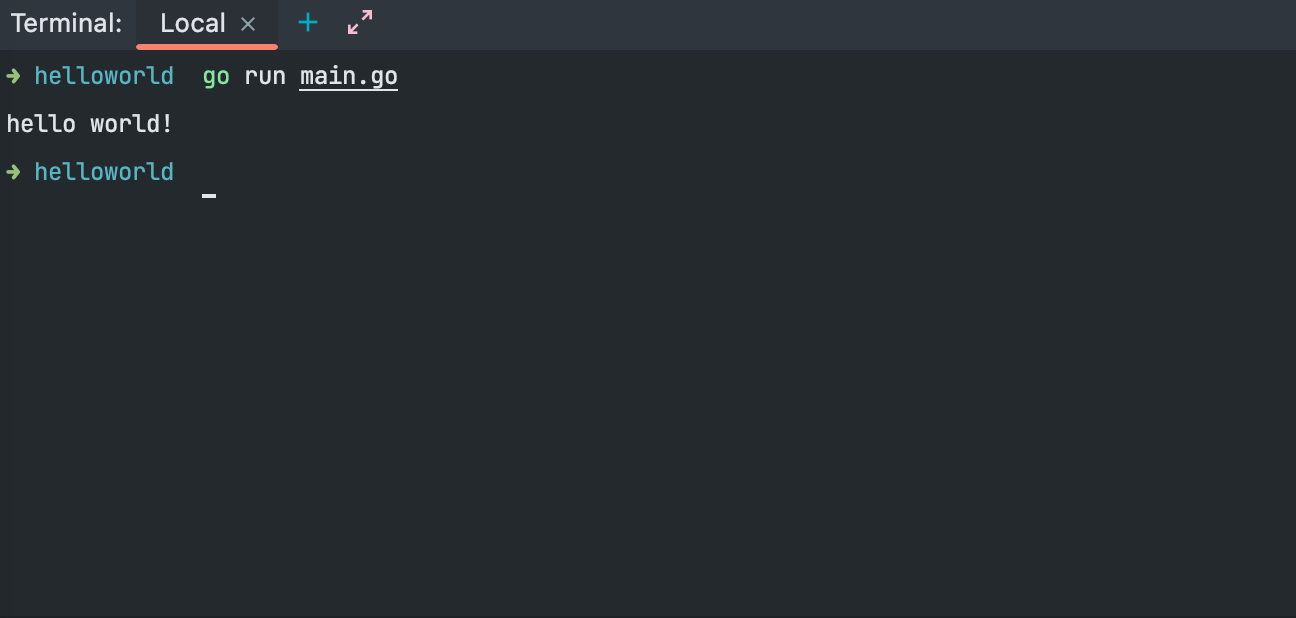Click the left gutter strip of the terminal
Screen dimensions: 1296x618
click(4, 400)
